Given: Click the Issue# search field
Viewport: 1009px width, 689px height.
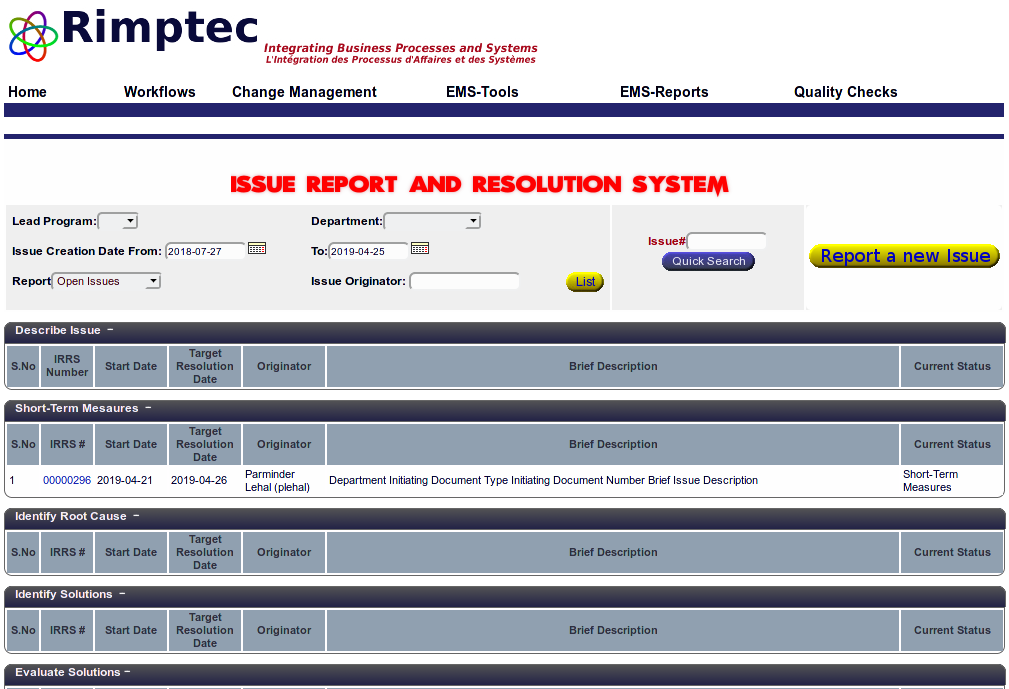Looking at the screenshot, I should pyautogui.click(x=726, y=241).
